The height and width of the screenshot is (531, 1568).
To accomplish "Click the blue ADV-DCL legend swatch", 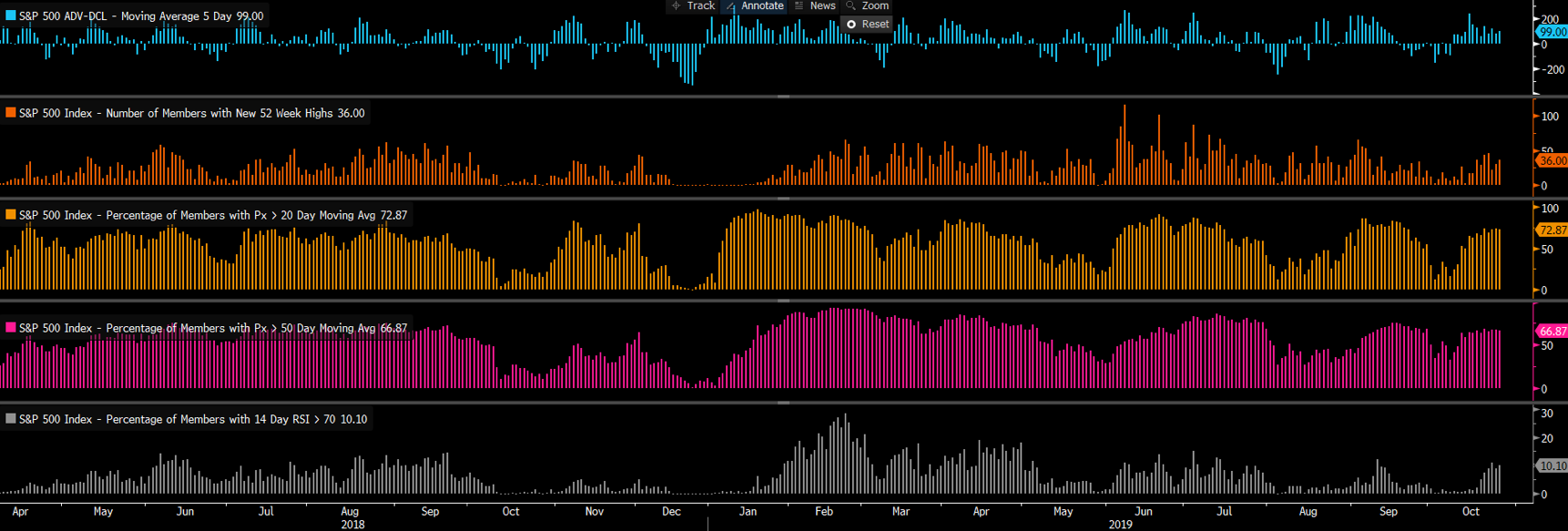I will pyautogui.click(x=10, y=15).
